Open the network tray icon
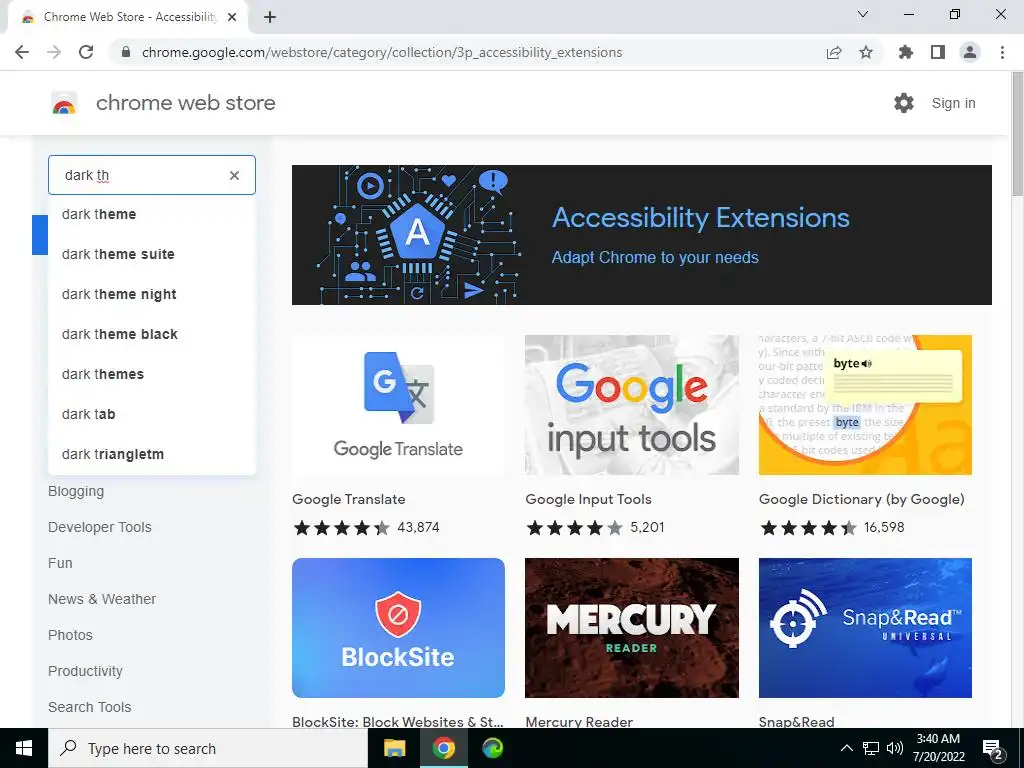The height and width of the screenshot is (768, 1024). (871, 748)
